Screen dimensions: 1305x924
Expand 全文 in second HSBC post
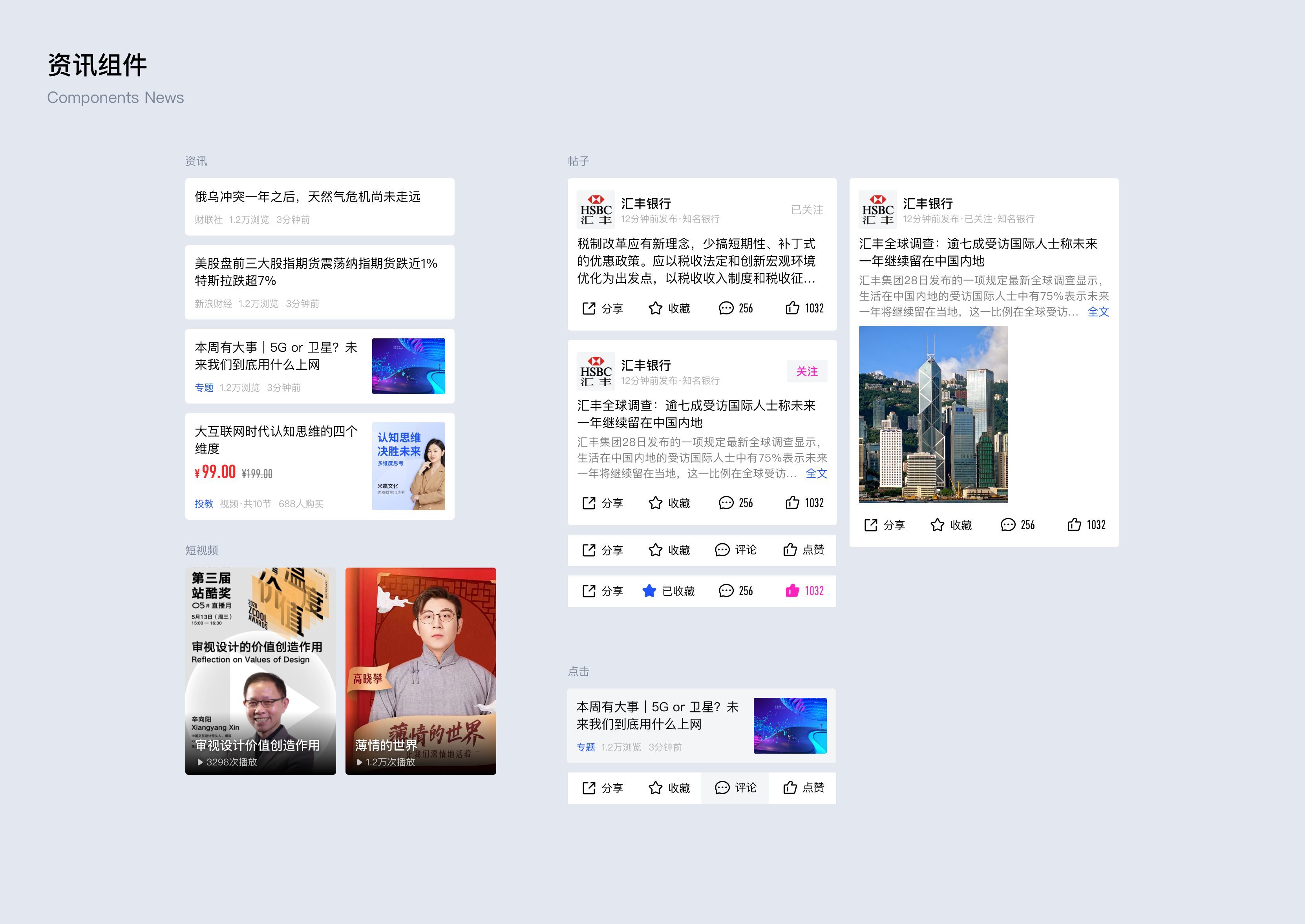tap(816, 473)
